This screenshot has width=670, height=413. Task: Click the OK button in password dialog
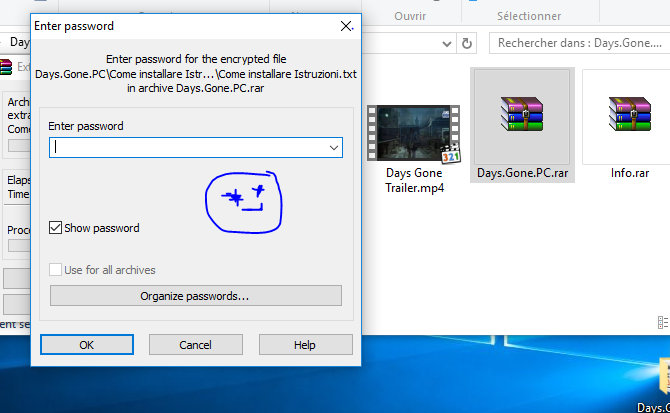[x=87, y=345]
